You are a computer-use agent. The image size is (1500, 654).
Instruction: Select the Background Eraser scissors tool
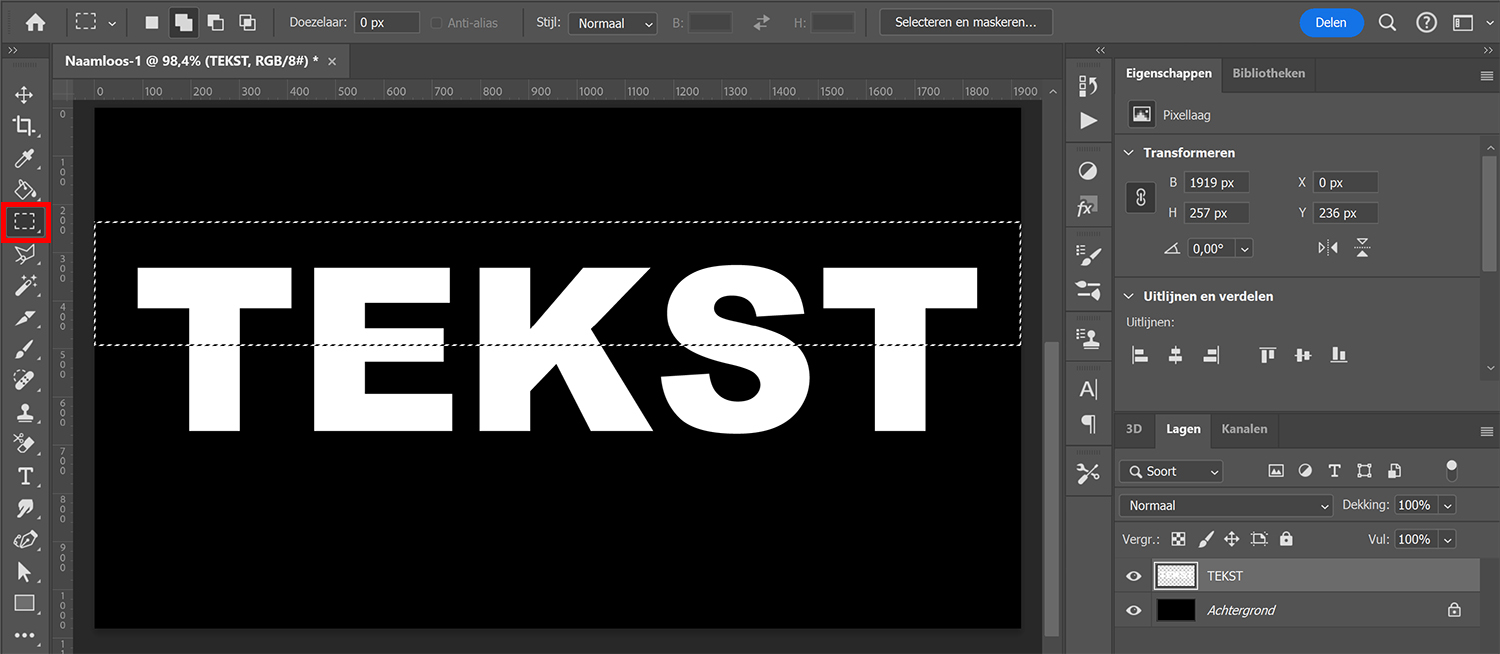[24, 444]
